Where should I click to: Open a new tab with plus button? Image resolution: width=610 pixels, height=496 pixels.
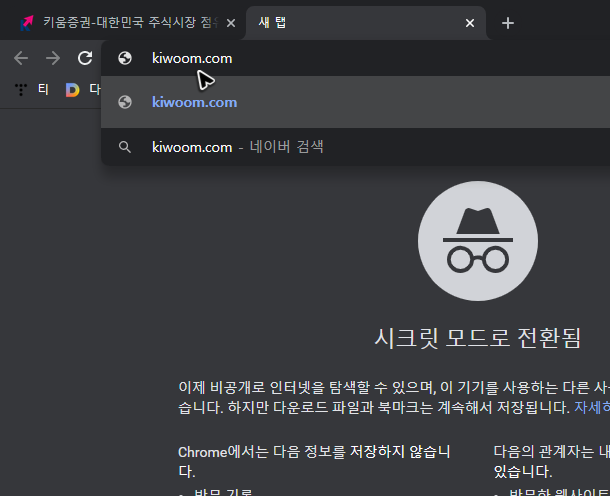tap(508, 23)
